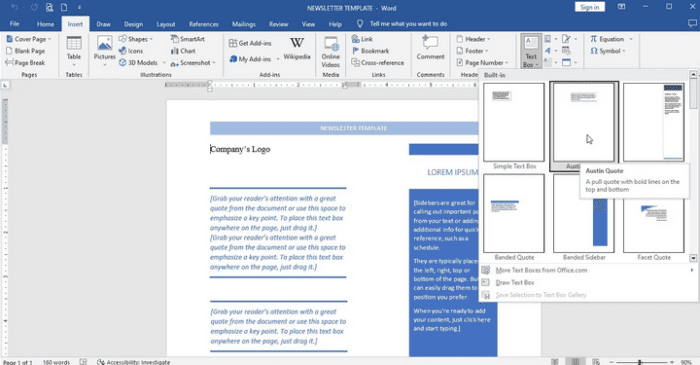This screenshot has height=365, width=700.
Task: Expand the Equation dropdown arrow
Action: [631, 39]
